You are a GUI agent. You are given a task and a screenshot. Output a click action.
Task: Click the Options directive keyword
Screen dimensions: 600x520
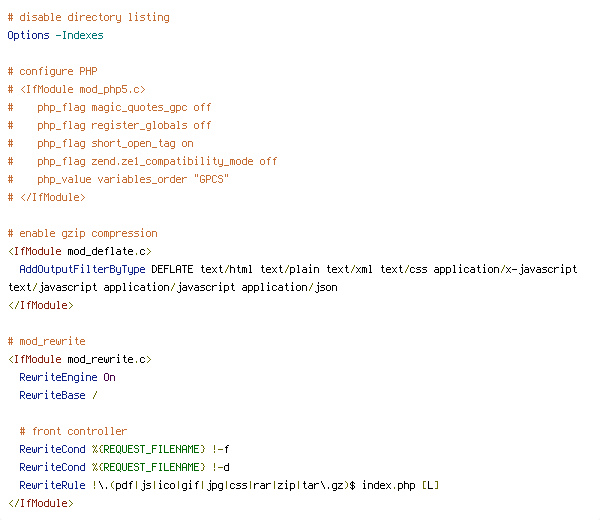pyautogui.click(x=28, y=35)
